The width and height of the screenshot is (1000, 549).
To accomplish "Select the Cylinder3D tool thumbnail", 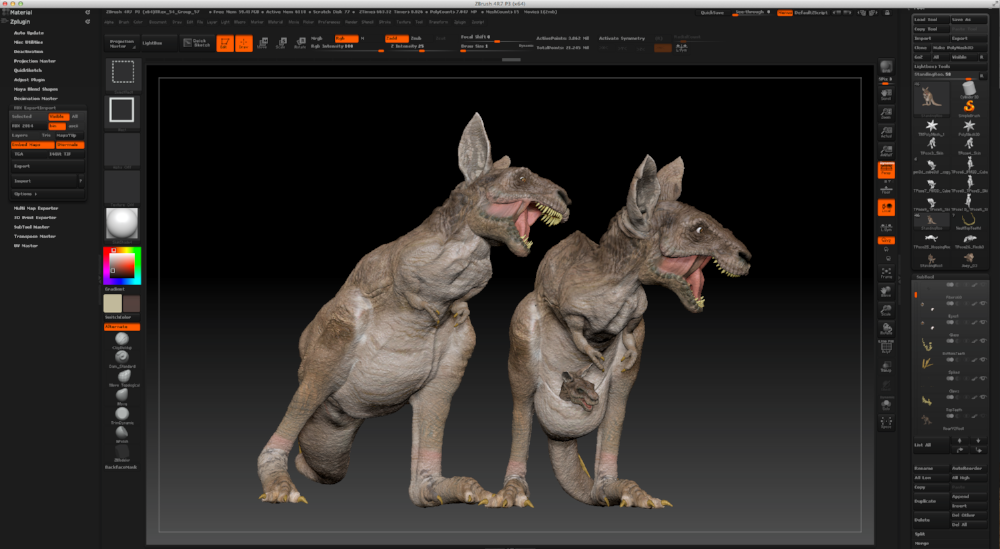I will 969,88.
